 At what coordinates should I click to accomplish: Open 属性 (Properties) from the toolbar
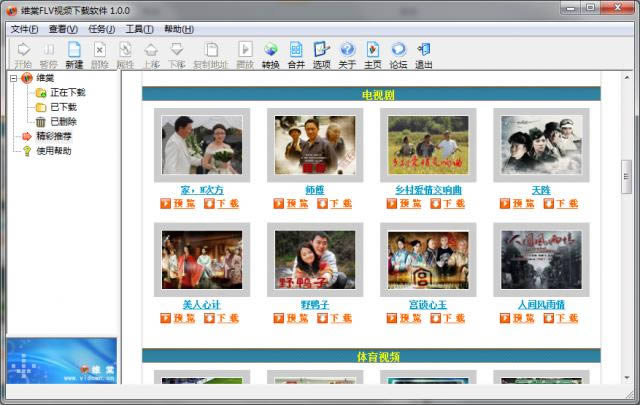coord(125,55)
